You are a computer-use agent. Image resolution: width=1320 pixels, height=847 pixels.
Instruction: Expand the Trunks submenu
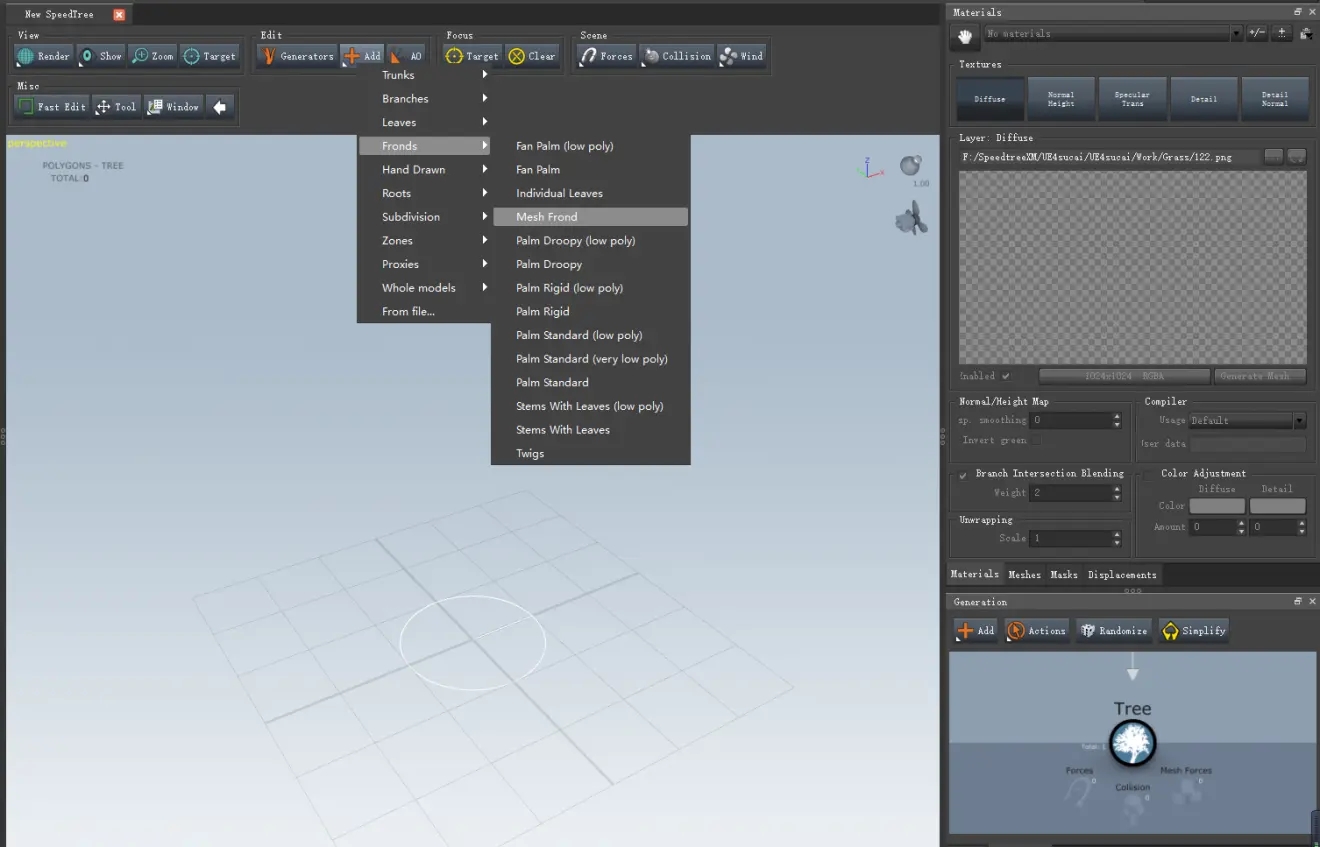pyautogui.click(x=425, y=75)
